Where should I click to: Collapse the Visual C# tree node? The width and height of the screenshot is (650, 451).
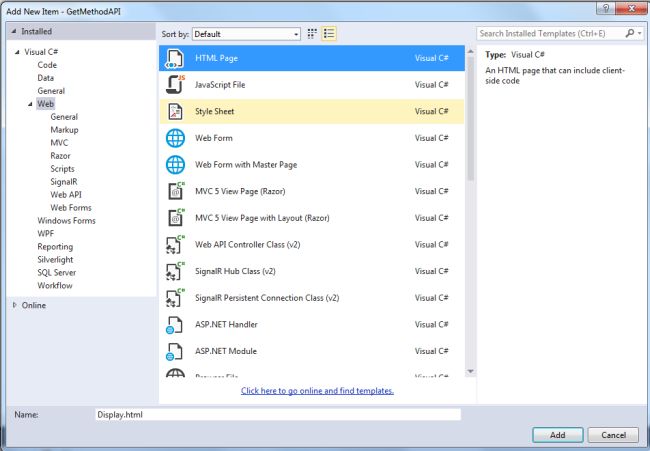tap(17, 52)
